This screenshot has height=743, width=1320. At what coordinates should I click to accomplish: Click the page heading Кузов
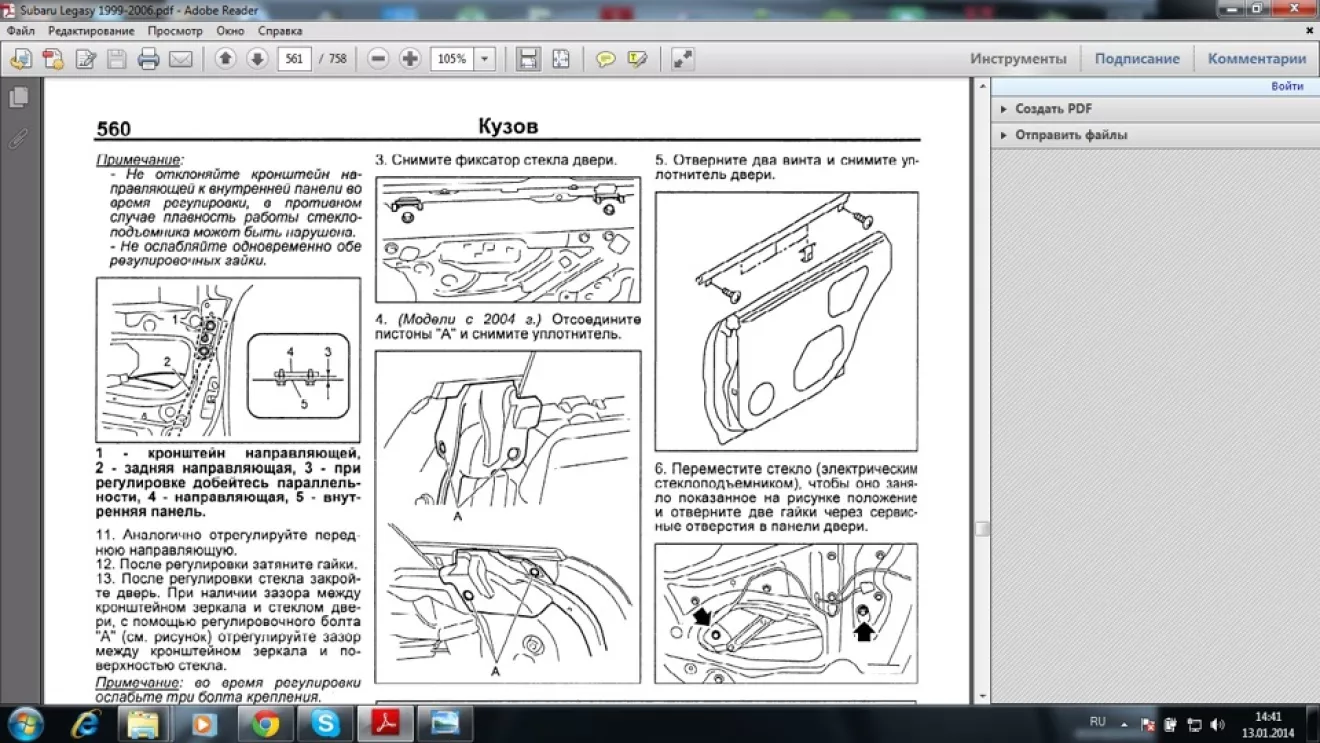tap(508, 127)
